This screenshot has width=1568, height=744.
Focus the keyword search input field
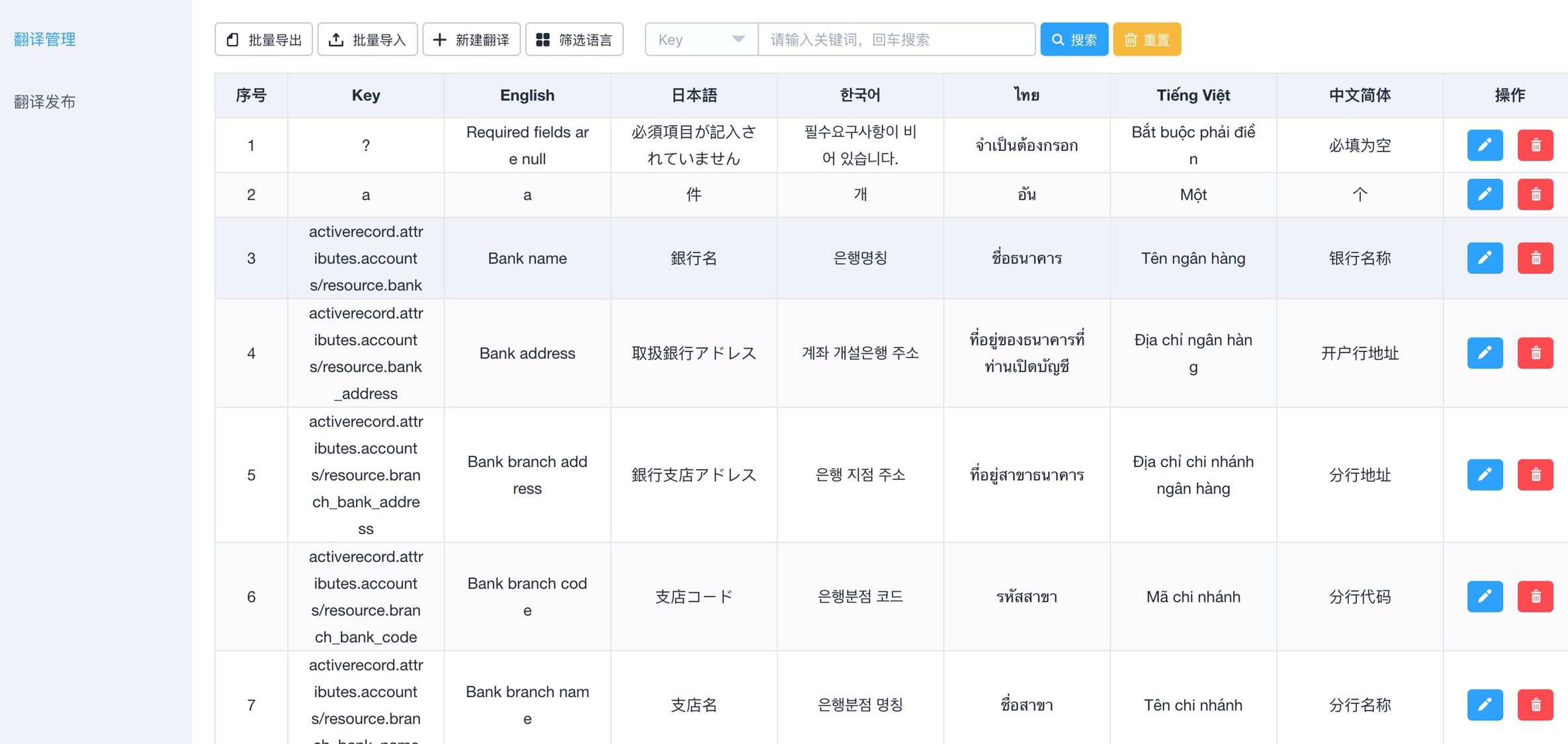point(896,40)
